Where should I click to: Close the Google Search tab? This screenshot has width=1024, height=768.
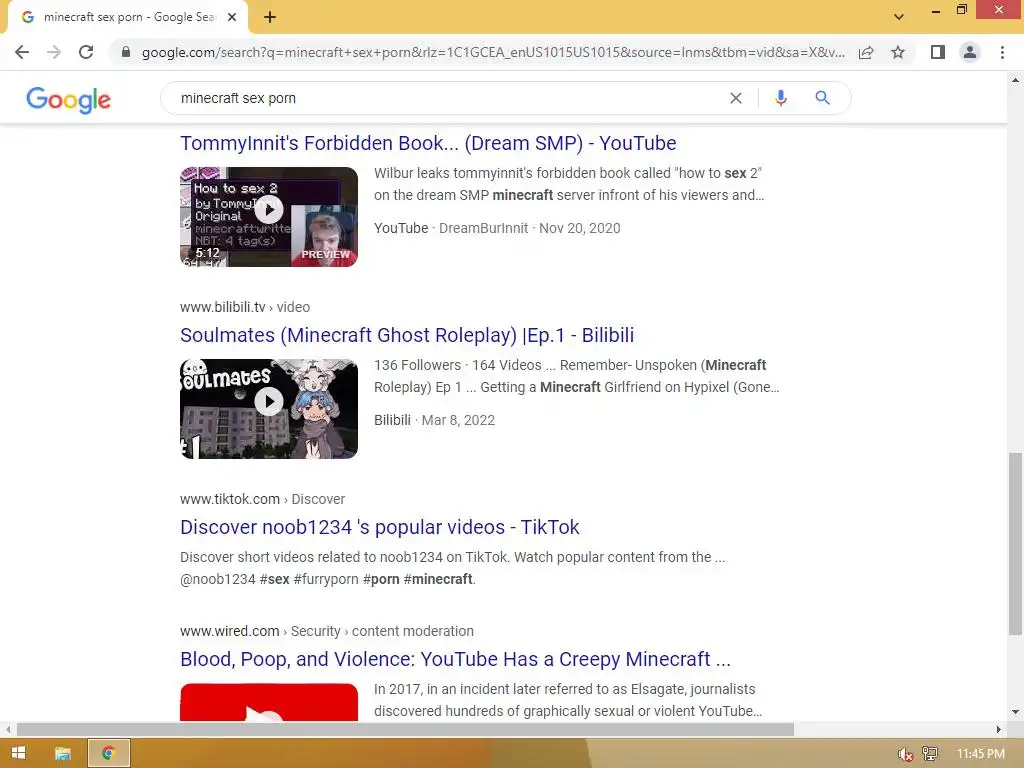point(232,18)
